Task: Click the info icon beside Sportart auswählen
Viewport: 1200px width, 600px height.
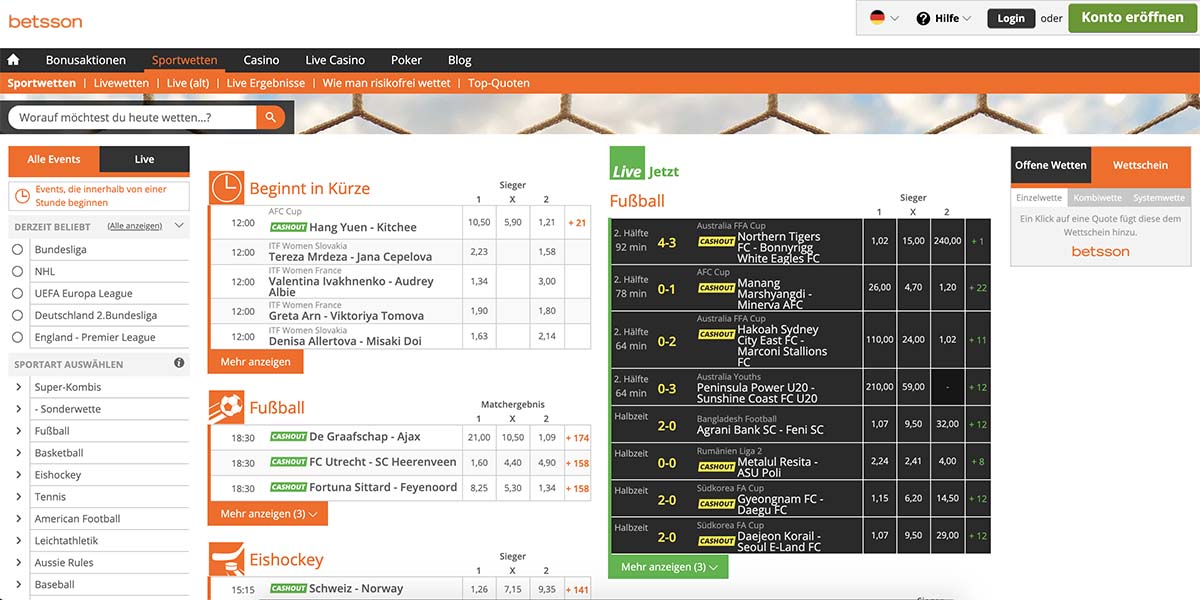Action: tap(179, 364)
